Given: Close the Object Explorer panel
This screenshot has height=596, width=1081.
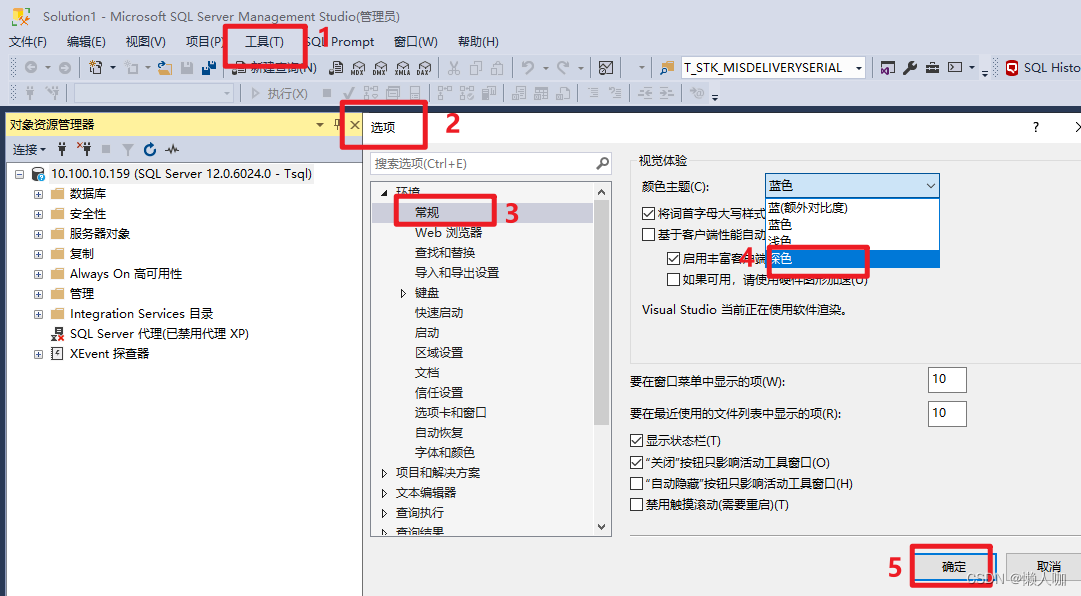Looking at the screenshot, I should (354, 125).
